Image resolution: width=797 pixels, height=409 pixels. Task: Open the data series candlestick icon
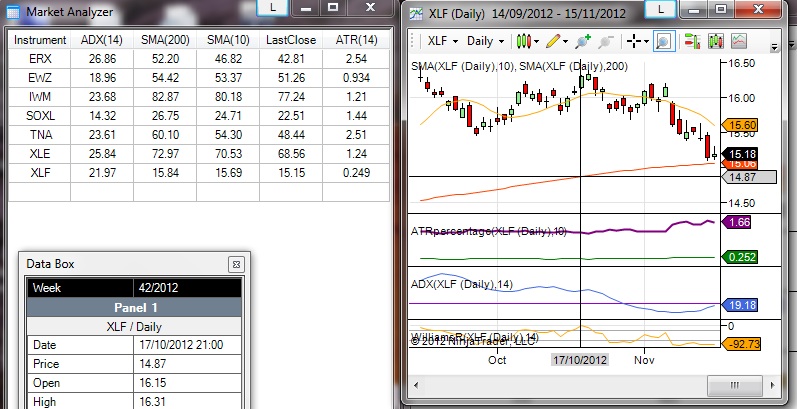click(716, 41)
